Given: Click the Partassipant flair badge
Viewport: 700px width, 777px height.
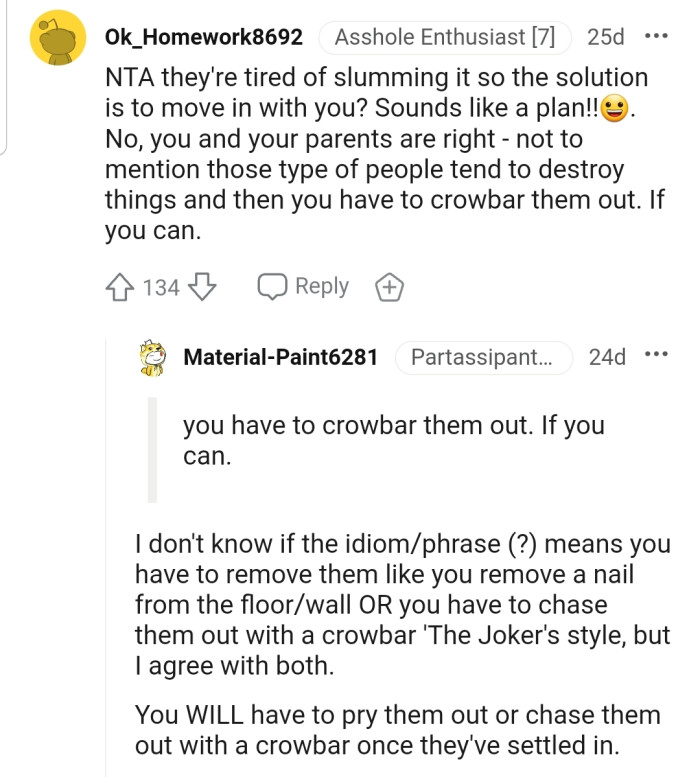Looking at the screenshot, I should (483, 357).
